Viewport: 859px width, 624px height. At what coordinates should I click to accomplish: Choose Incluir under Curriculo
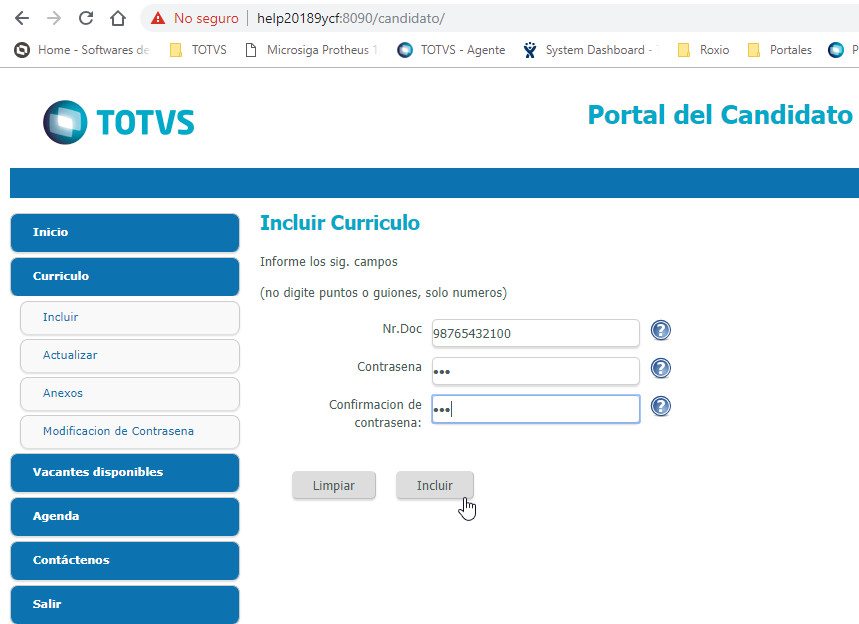point(130,317)
